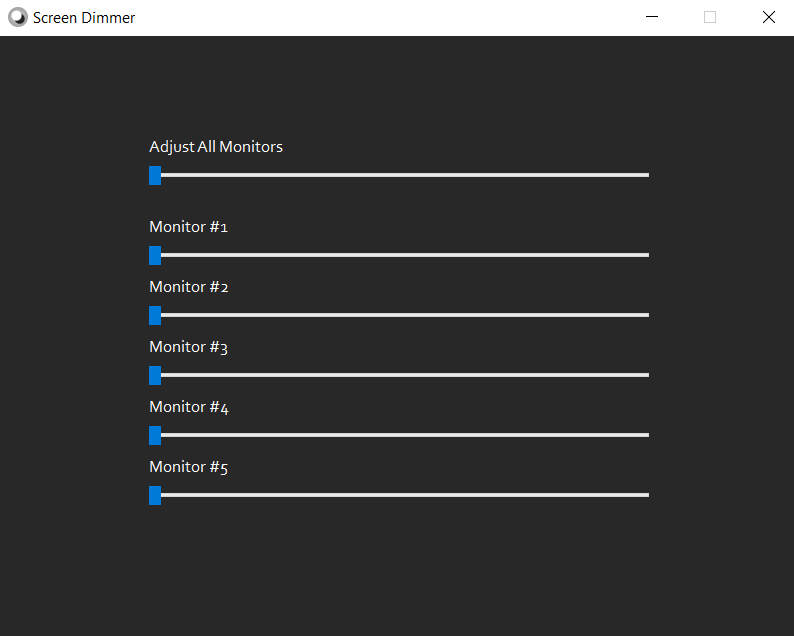The height and width of the screenshot is (636, 794).
Task: Minimize the Screen Dimmer window
Action: click(652, 17)
